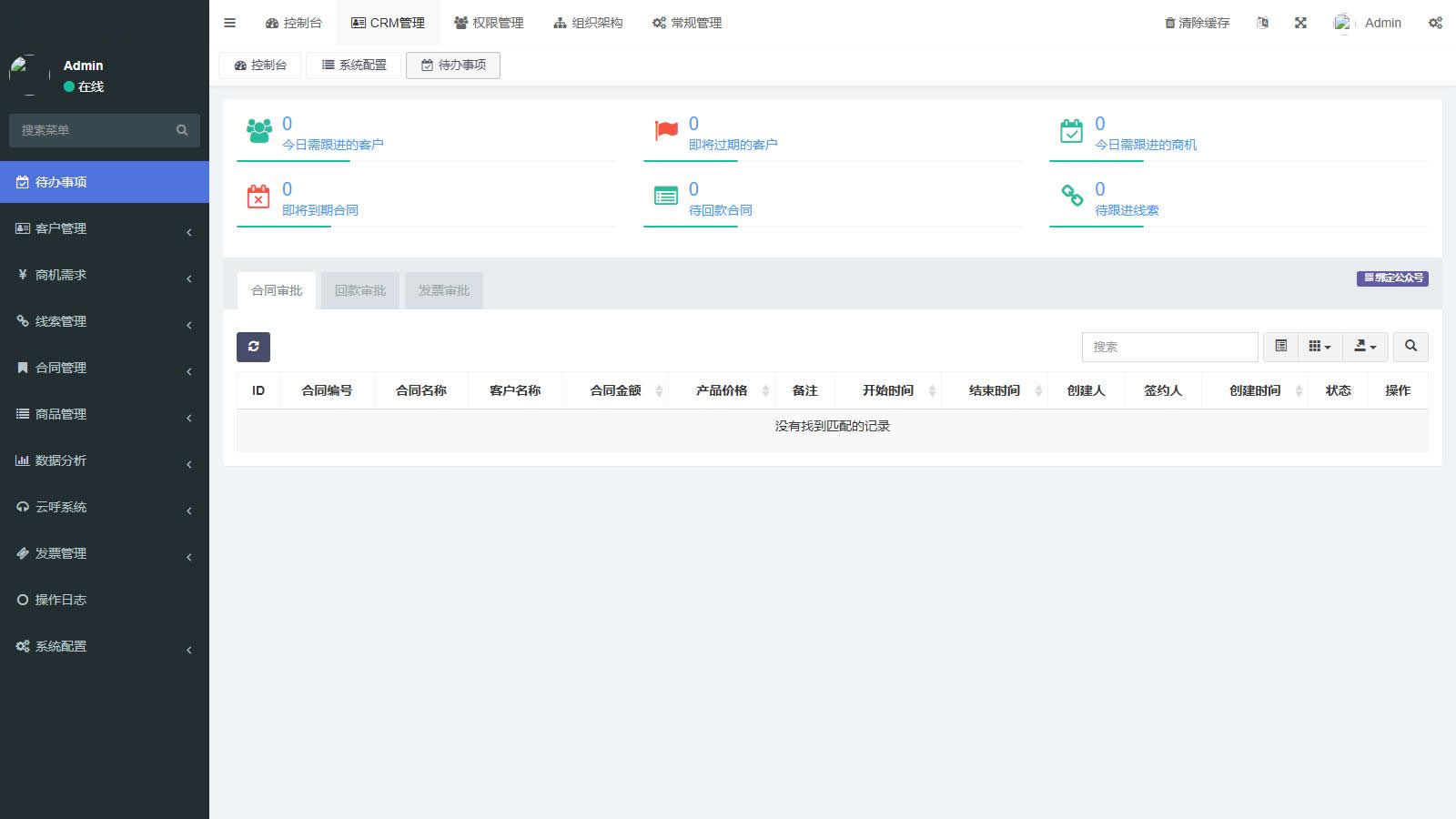
Task: Click the clear cache trash option
Action: [x=1197, y=23]
